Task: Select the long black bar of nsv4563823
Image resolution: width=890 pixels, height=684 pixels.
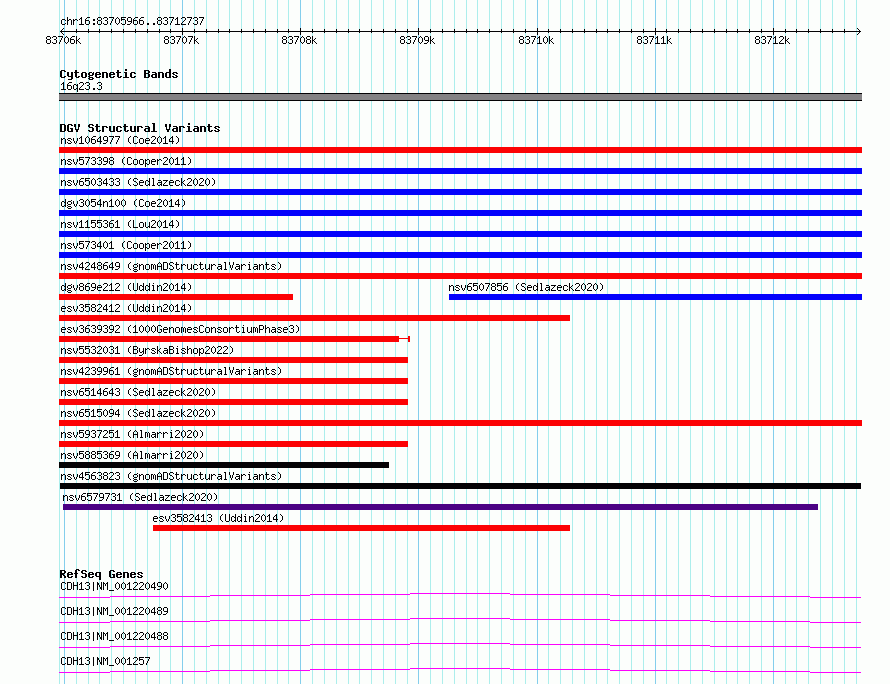Action: (x=460, y=486)
